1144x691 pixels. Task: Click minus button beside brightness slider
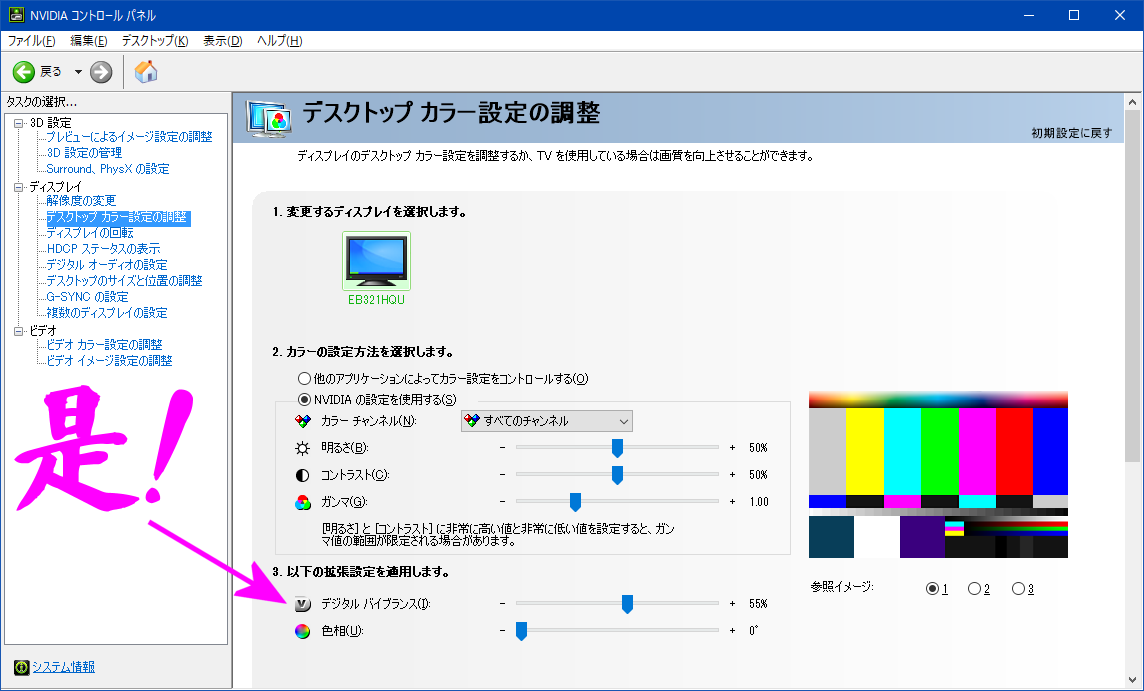(502, 448)
